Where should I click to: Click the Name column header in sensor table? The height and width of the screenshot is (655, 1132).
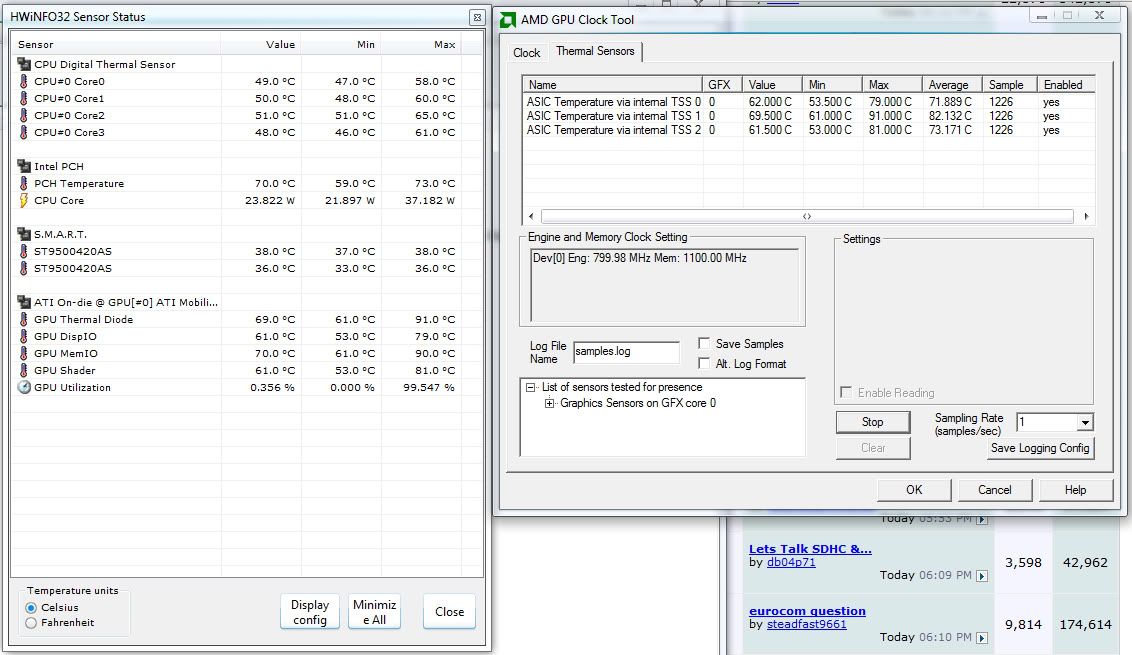612,84
